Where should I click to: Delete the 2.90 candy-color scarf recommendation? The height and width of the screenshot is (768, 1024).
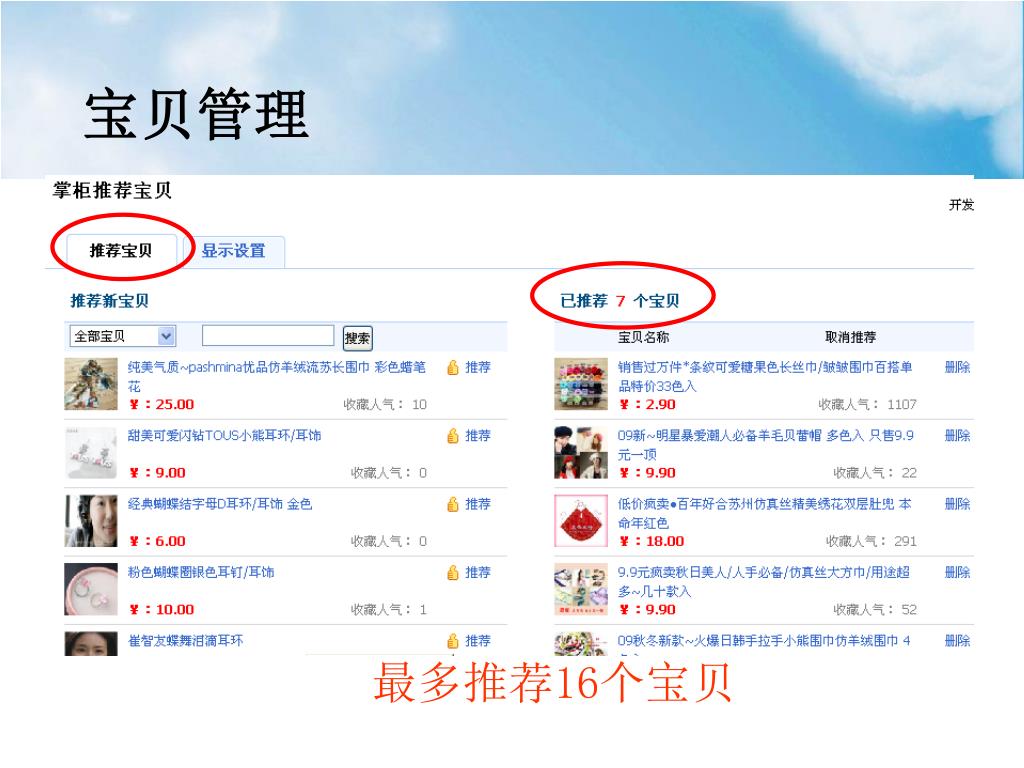click(x=957, y=367)
